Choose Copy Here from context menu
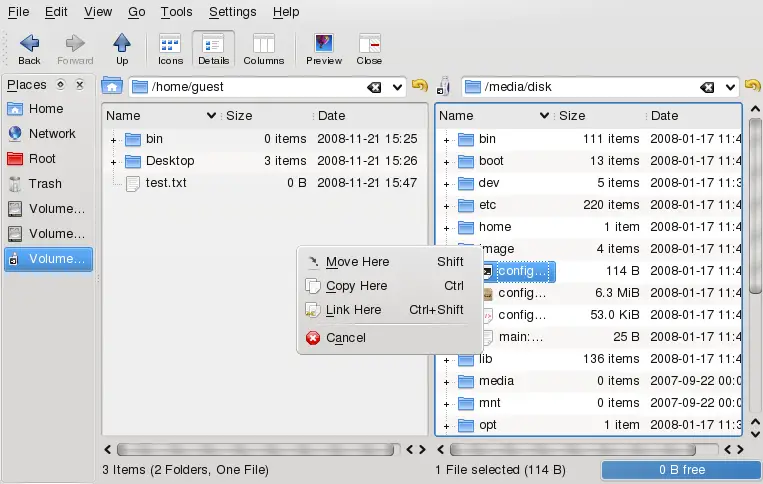Screen dimensions: 763x484 [x=356, y=286]
